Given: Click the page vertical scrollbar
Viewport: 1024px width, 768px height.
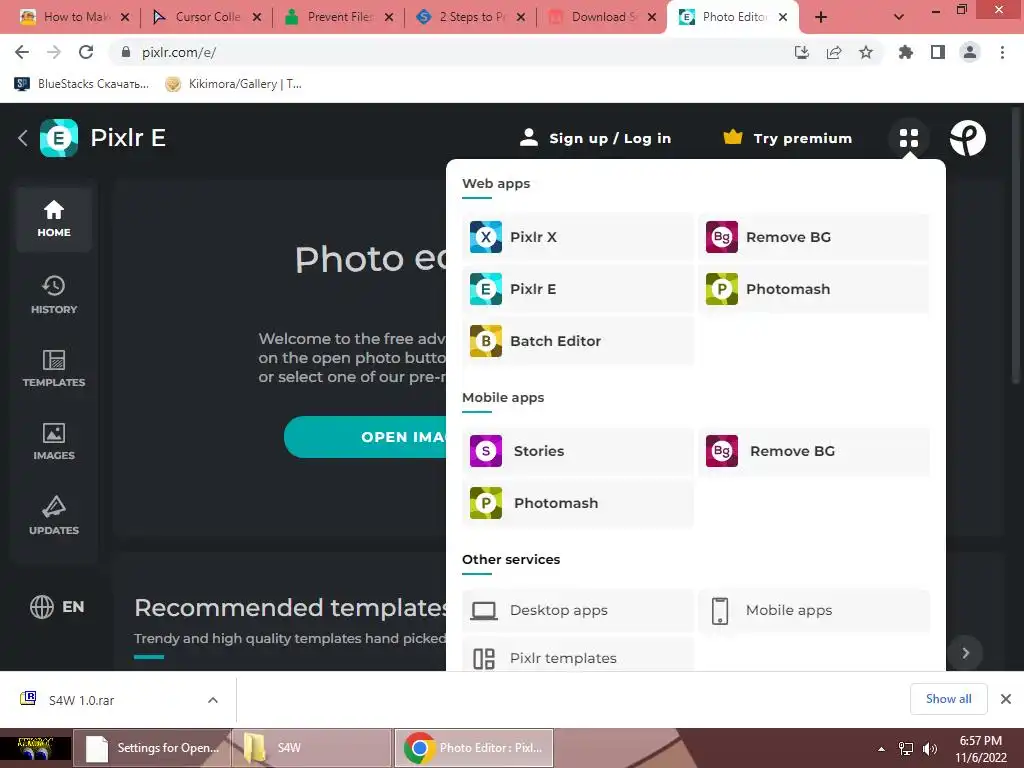Looking at the screenshot, I should [1016, 245].
